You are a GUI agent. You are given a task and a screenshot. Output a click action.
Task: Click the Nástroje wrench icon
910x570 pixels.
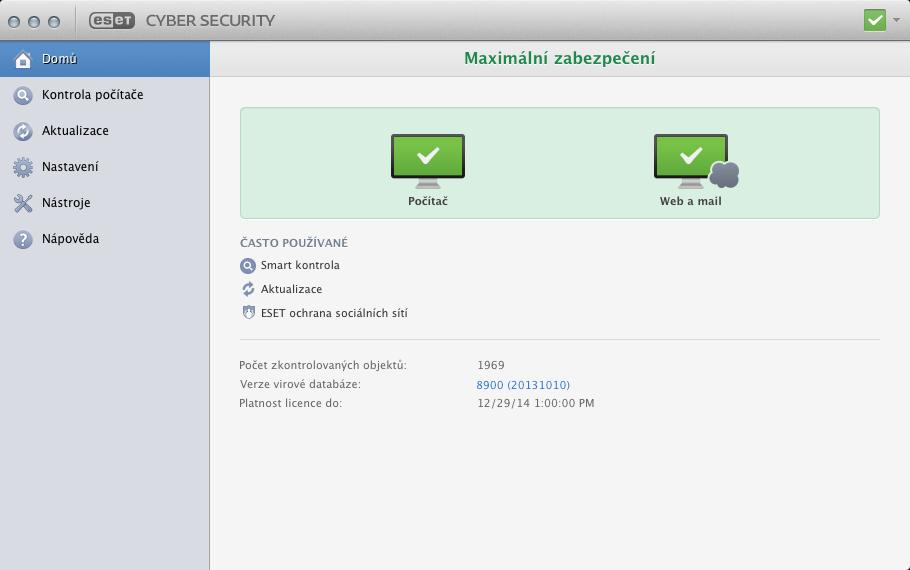[23, 203]
